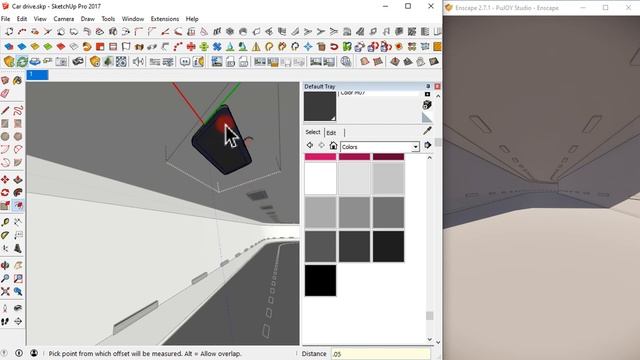The width and height of the screenshot is (640, 360).
Task: Click the highlighted Offset tool
Action: coord(18,205)
